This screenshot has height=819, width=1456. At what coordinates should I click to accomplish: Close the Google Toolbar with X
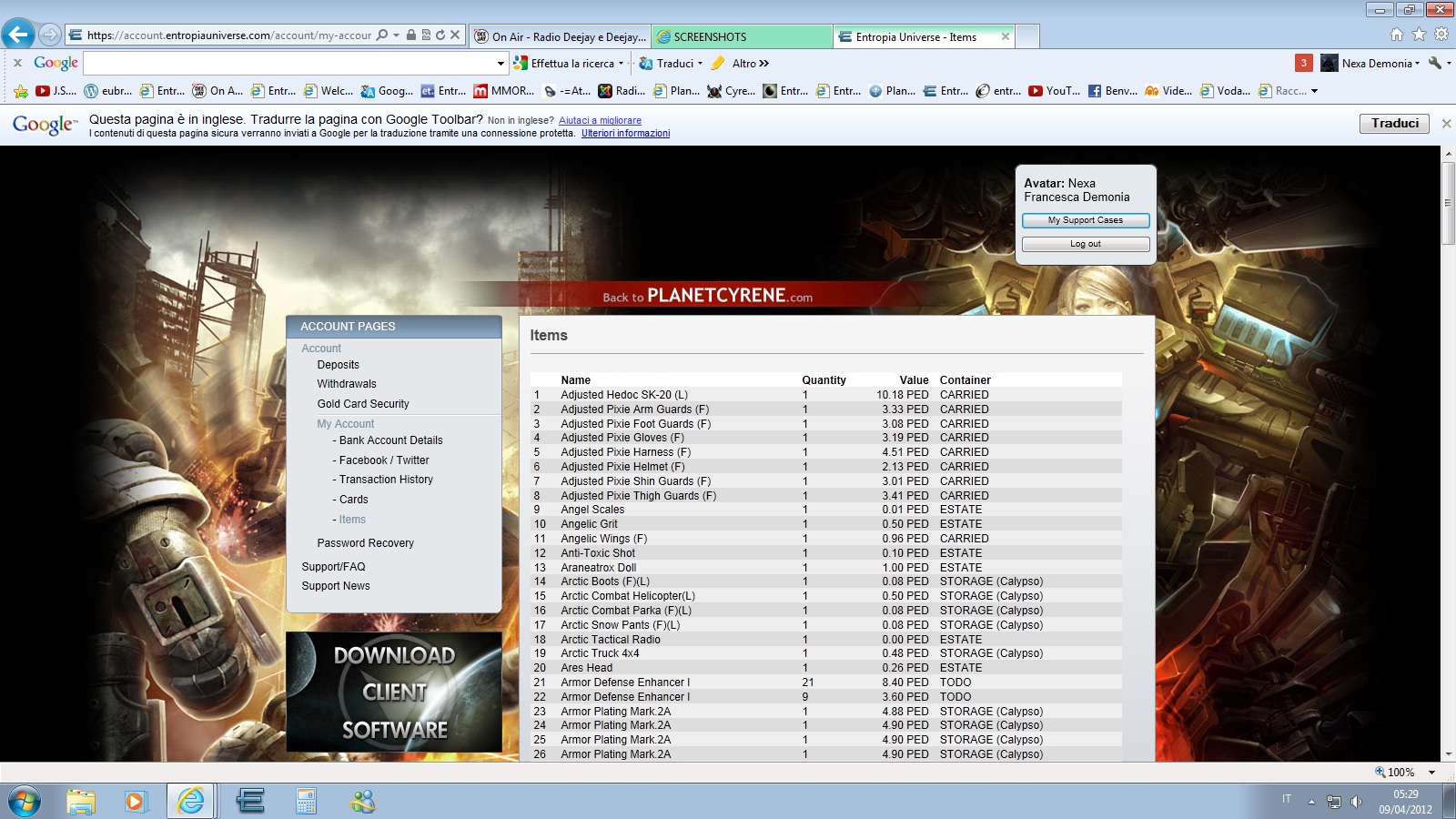tap(17, 63)
